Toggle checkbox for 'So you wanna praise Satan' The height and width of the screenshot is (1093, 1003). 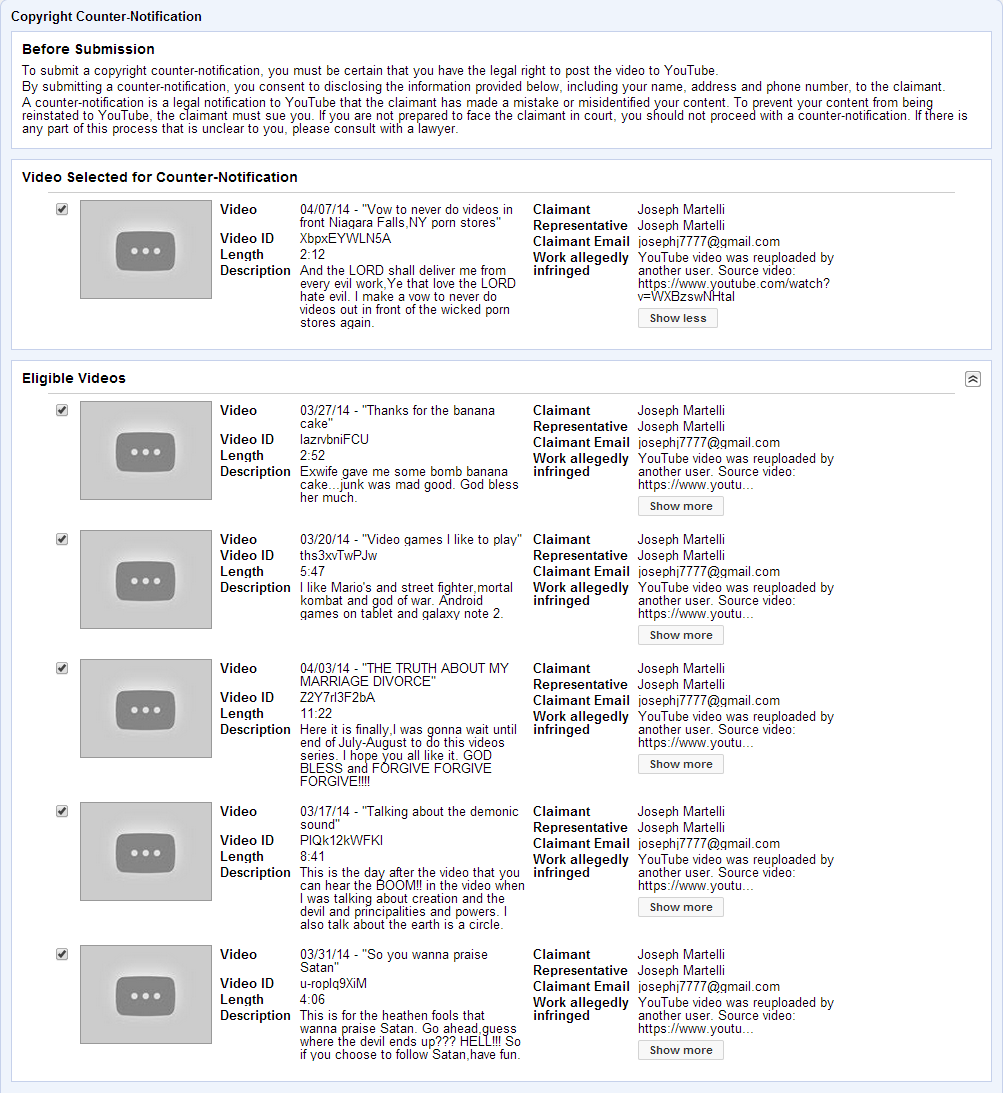click(x=62, y=954)
